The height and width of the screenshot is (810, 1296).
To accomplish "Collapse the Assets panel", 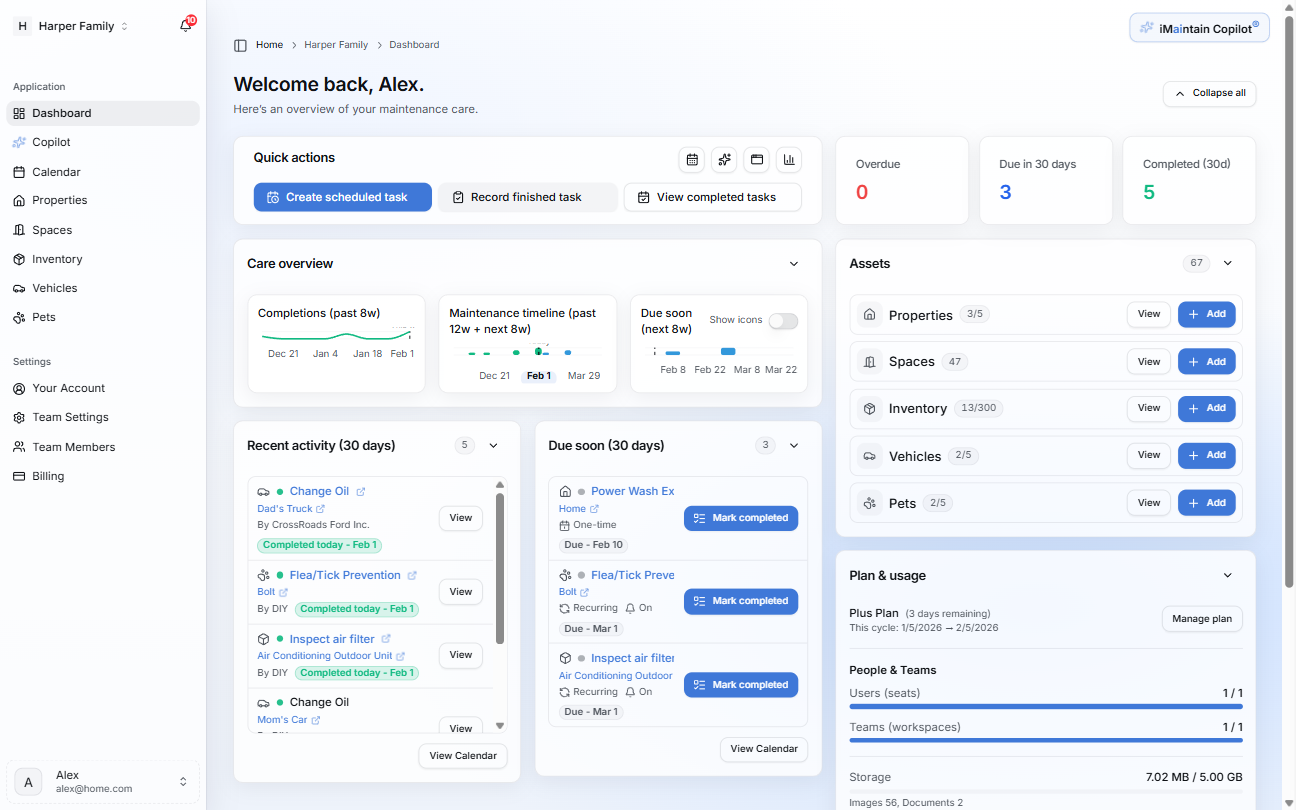I will click(x=1228, y=263).
